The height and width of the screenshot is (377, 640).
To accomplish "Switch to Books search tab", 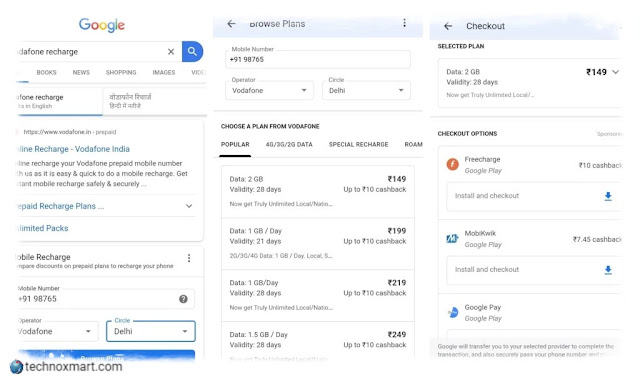I will 47,73.
